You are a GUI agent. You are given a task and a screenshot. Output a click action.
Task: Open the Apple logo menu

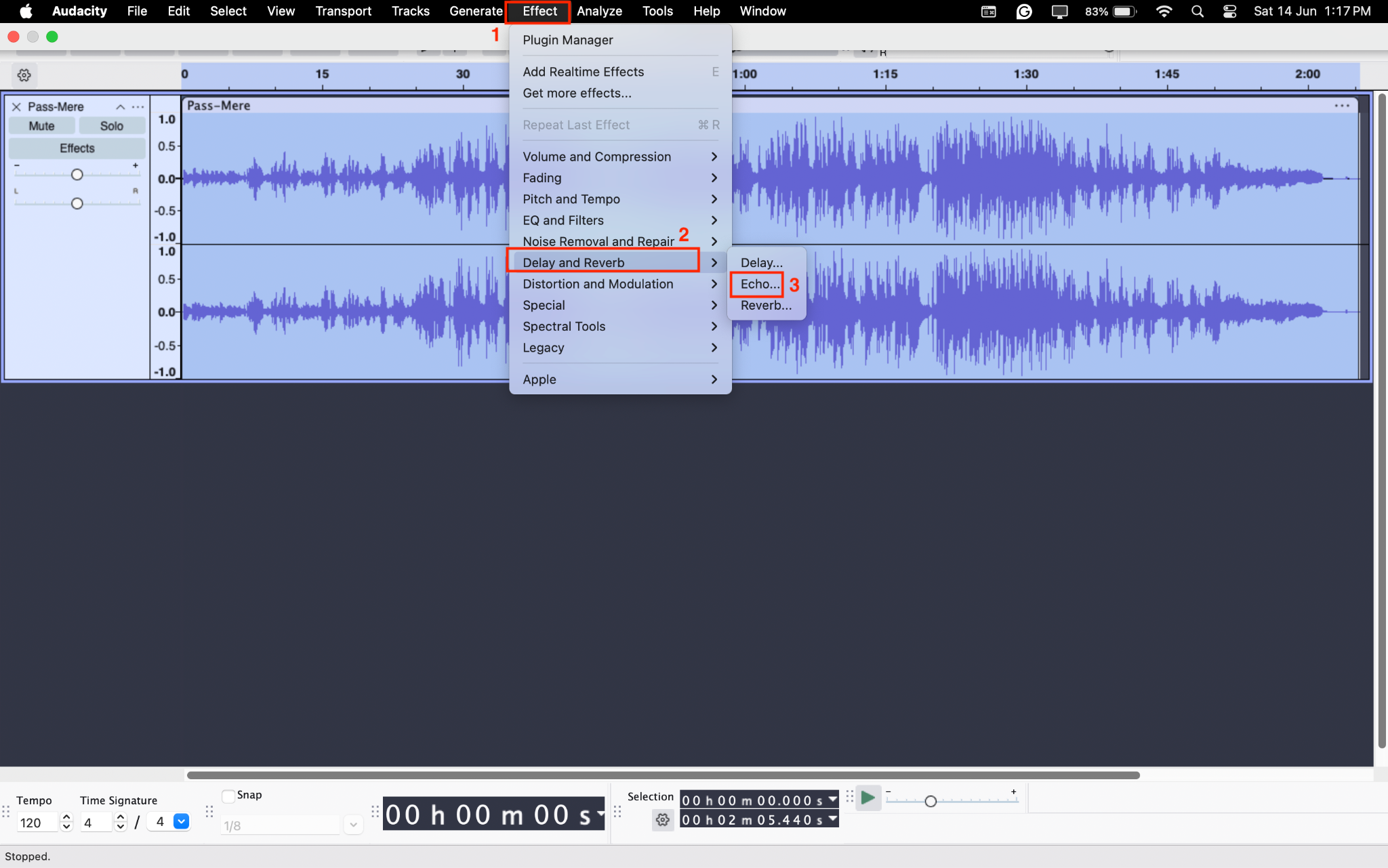tap(26, 11)
